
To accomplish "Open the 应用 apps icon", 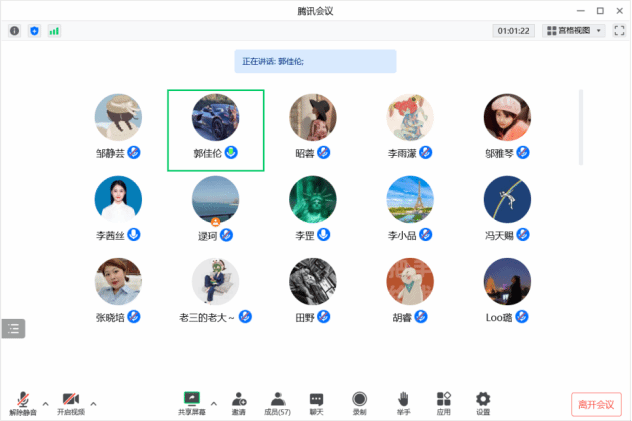I will pyautogui.click(x=443, y=403).
